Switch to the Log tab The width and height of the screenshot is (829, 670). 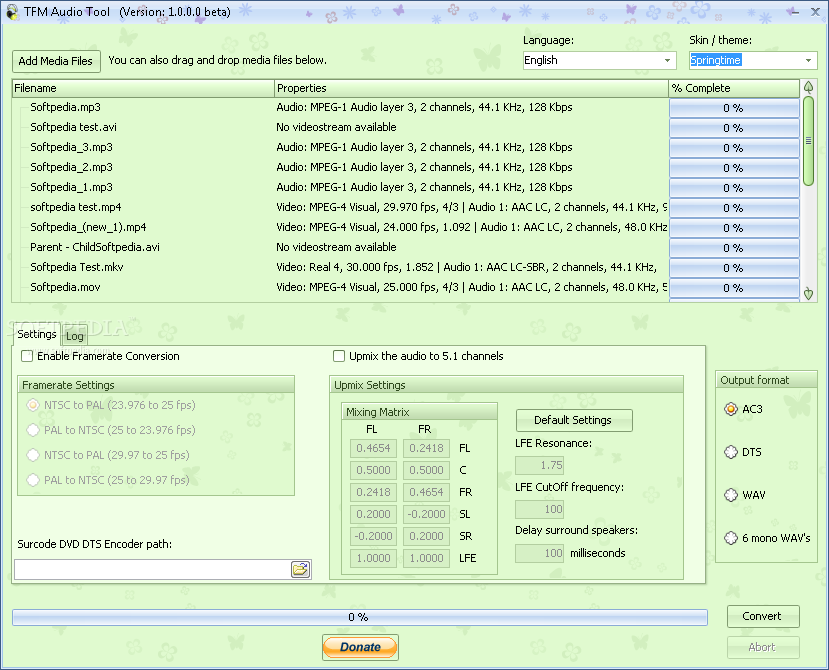75,336
